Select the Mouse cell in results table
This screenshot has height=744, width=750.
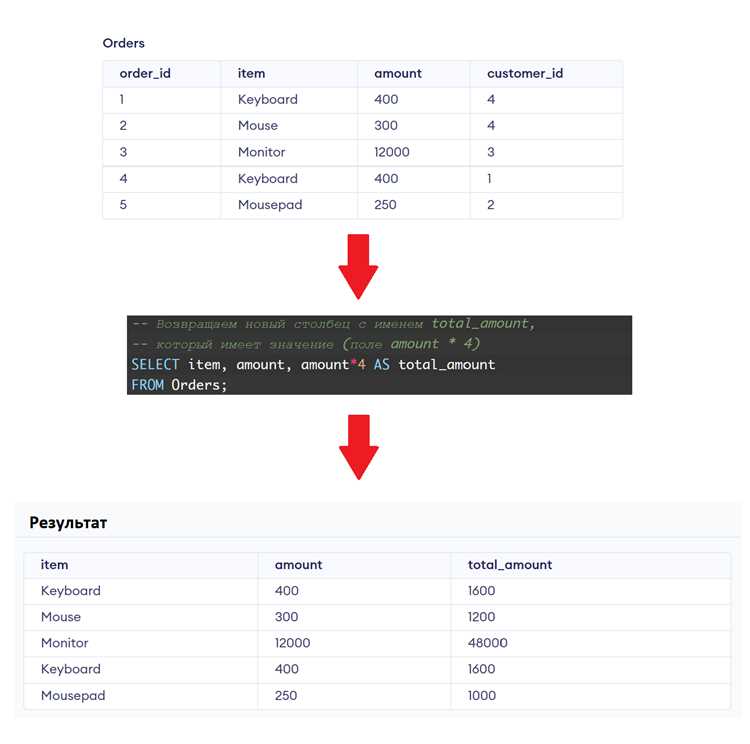pos(61,617)
